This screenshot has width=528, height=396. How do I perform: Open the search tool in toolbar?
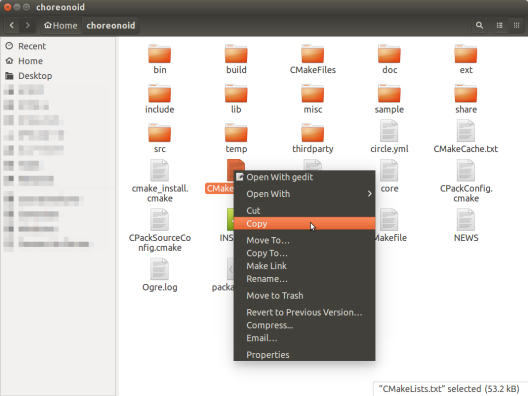479,25
